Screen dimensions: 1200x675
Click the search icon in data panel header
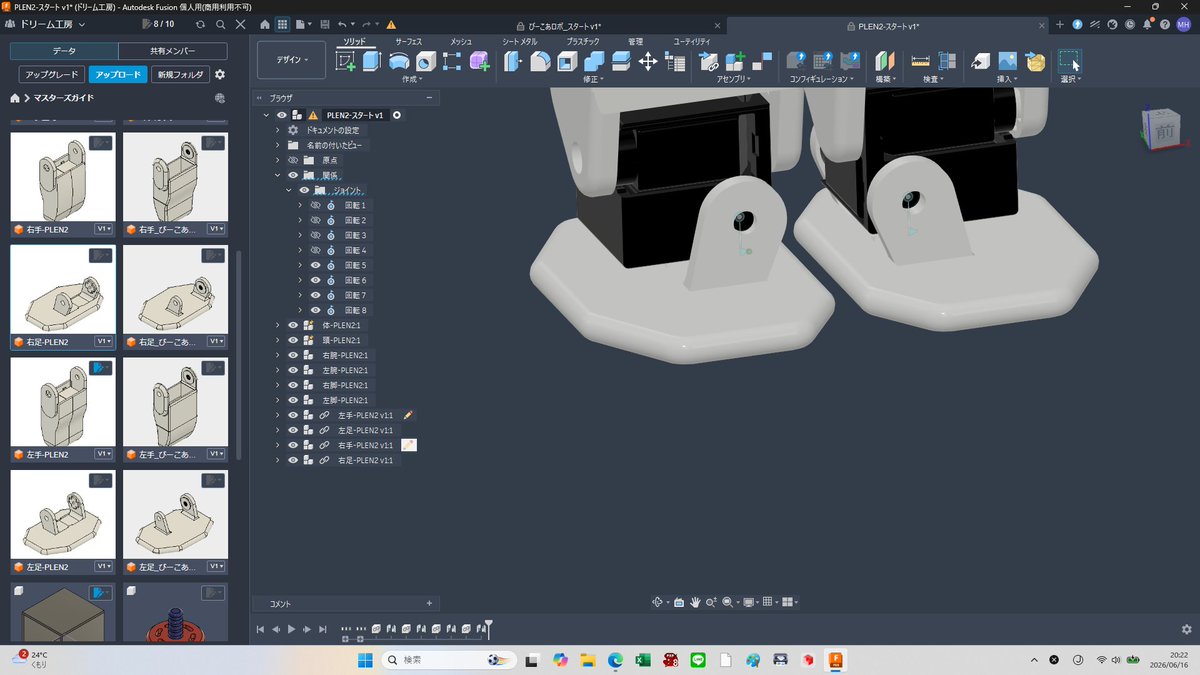coord(222,23)
